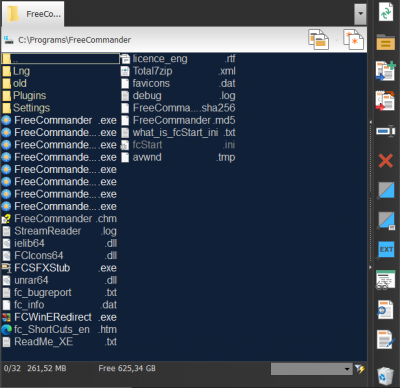This screenshot has height=388, width=400.
Task: Select fc_ShortCuts_en.htm file
Action: pos(59,330)
